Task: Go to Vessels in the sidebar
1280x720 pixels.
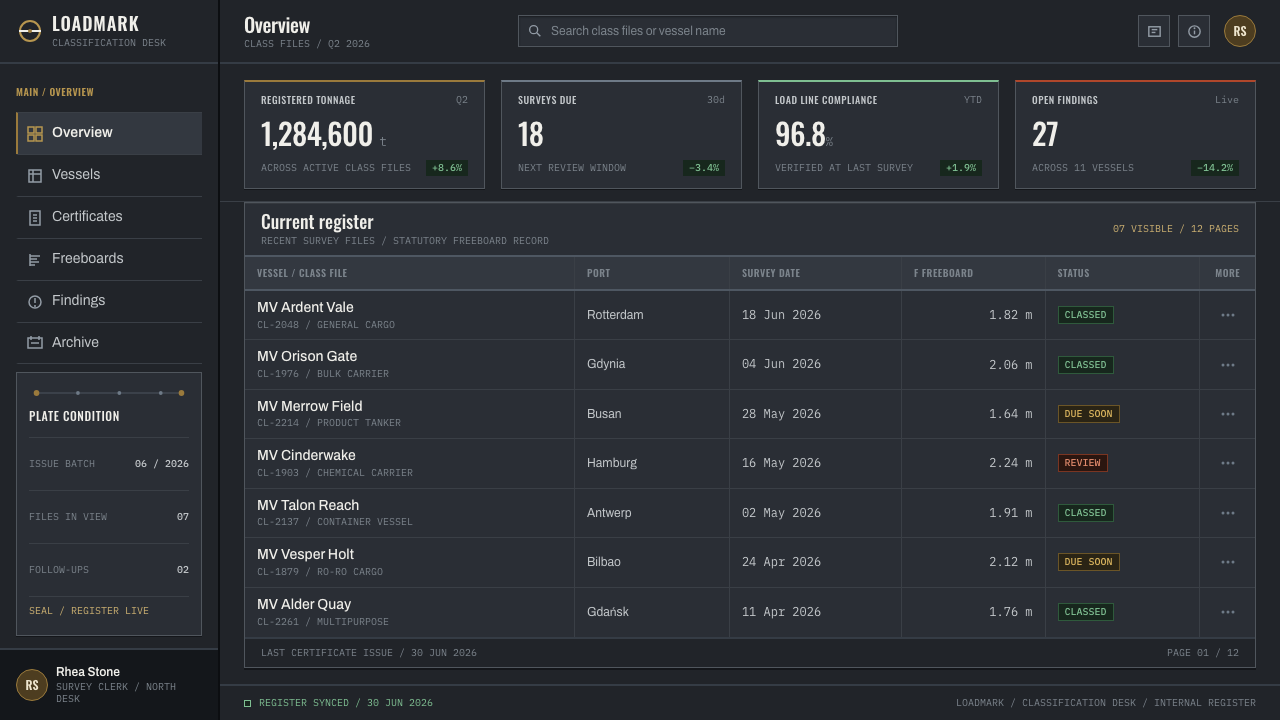Action: click(109, 175)
